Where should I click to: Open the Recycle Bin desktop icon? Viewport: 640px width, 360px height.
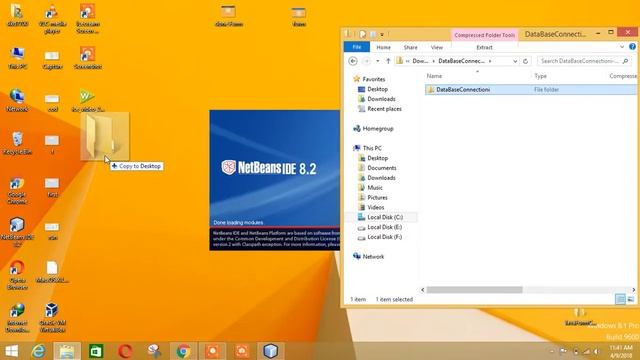[17, 143]
